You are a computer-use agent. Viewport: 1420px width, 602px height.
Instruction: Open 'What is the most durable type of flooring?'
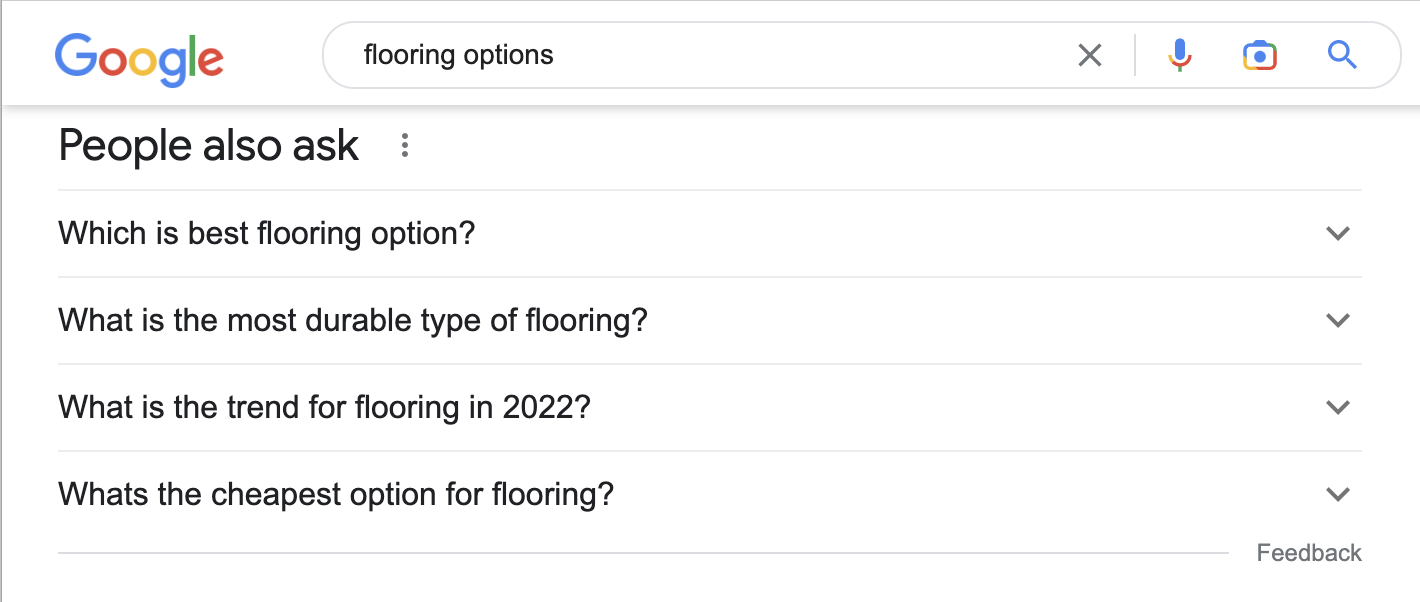[x=710, y=321]
